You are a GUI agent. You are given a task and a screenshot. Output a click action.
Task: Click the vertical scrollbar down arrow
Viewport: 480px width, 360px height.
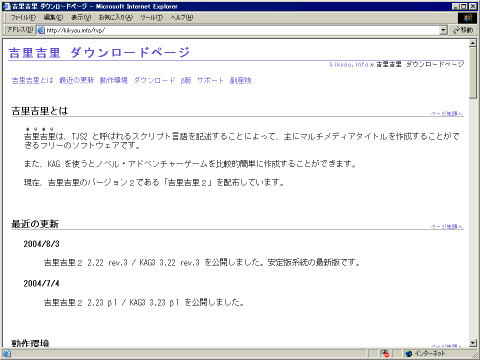(473, 343)
